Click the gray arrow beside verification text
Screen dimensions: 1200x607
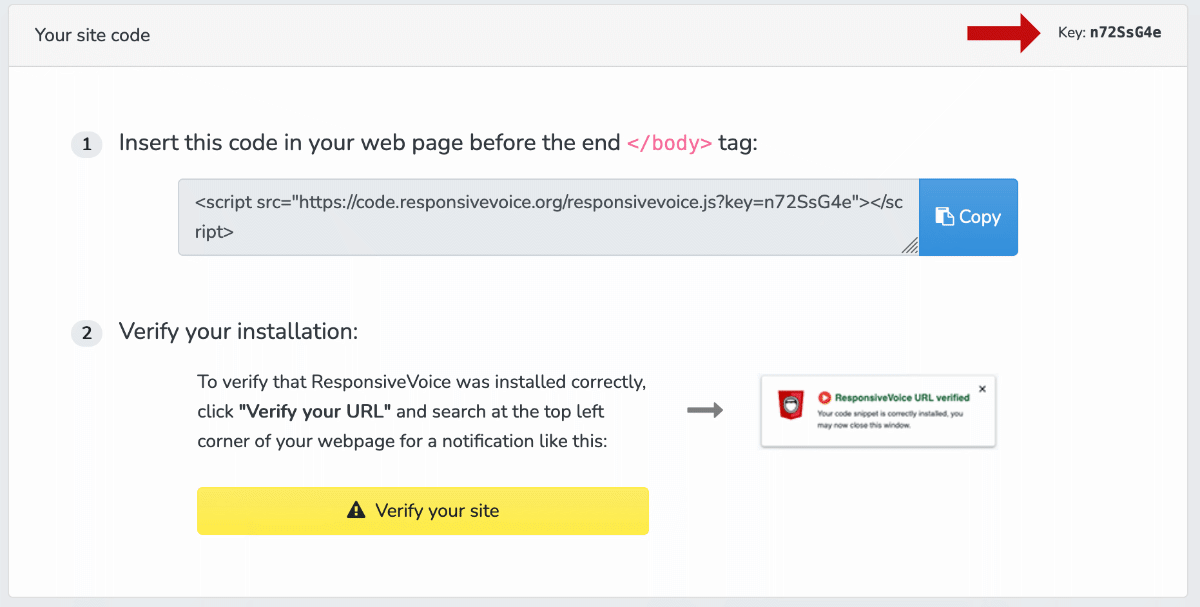coord(705,410)
